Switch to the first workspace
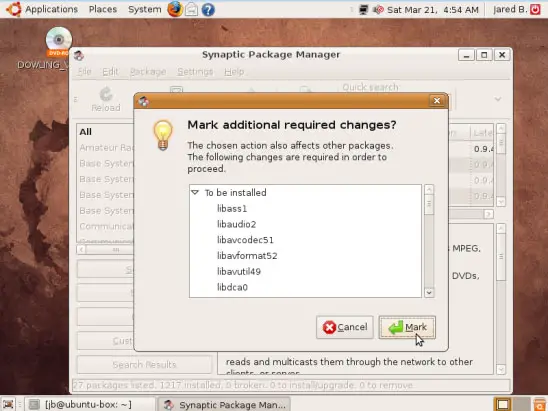Viewport: 548px width, 411px height. (503, 404)
